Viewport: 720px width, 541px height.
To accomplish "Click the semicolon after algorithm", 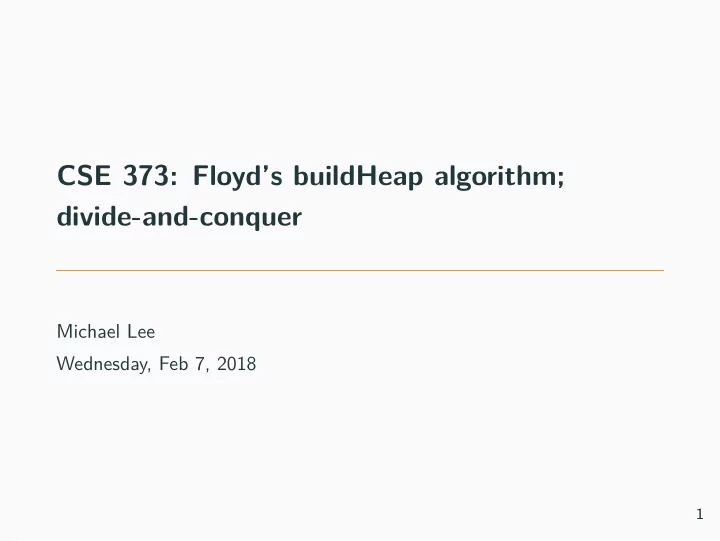I will (x=560, y=179).
